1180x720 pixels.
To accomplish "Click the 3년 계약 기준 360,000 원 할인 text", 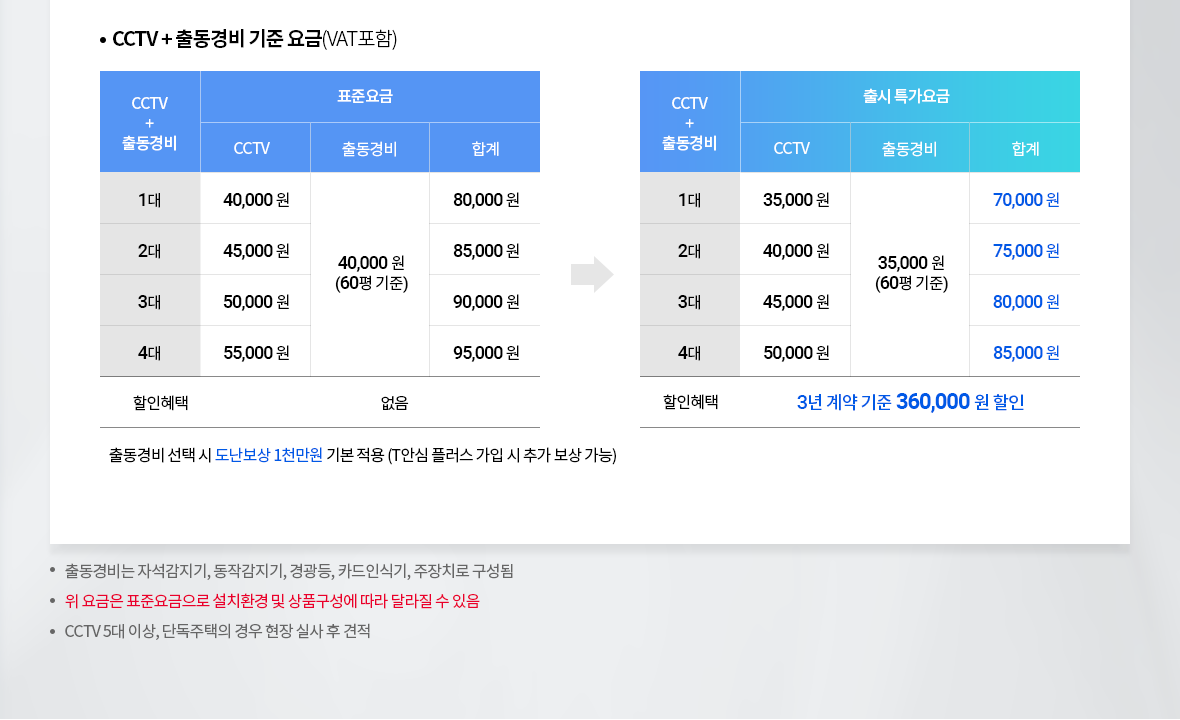I will 910,402.
